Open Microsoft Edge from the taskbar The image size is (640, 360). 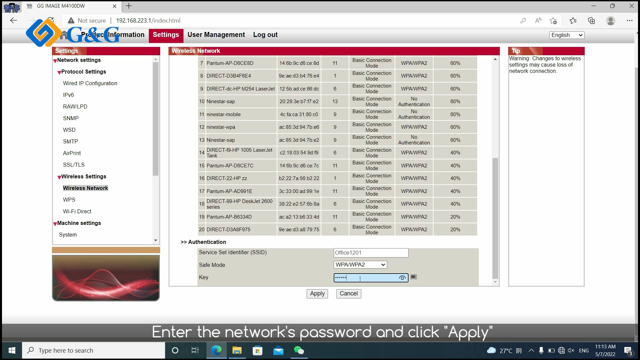pos(216,350)
